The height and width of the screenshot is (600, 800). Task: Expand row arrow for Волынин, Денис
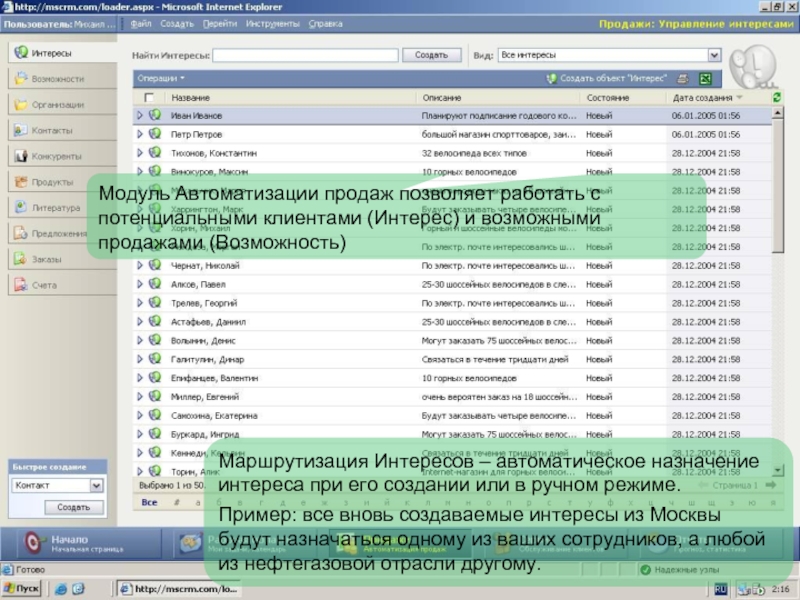pos(140,340)
